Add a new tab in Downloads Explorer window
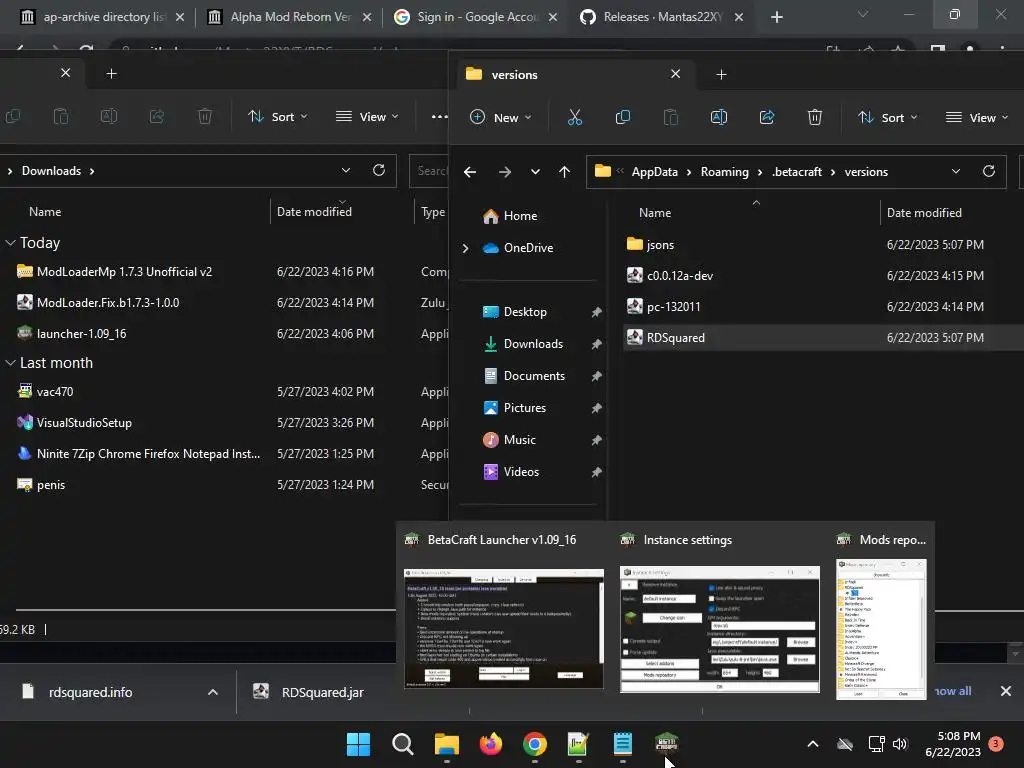 tap(112, 73)
